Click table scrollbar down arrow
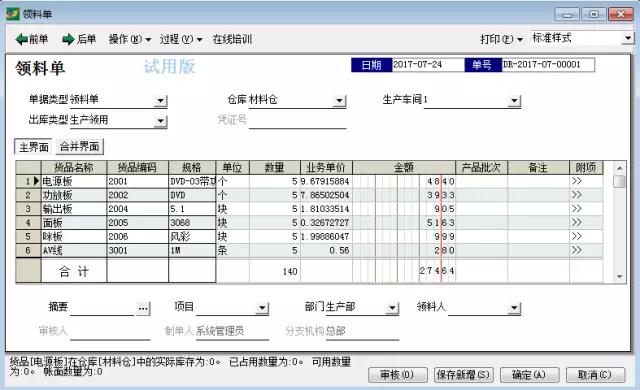The width and height of the screenshot is (640, 390). click(x=620, y=277)
